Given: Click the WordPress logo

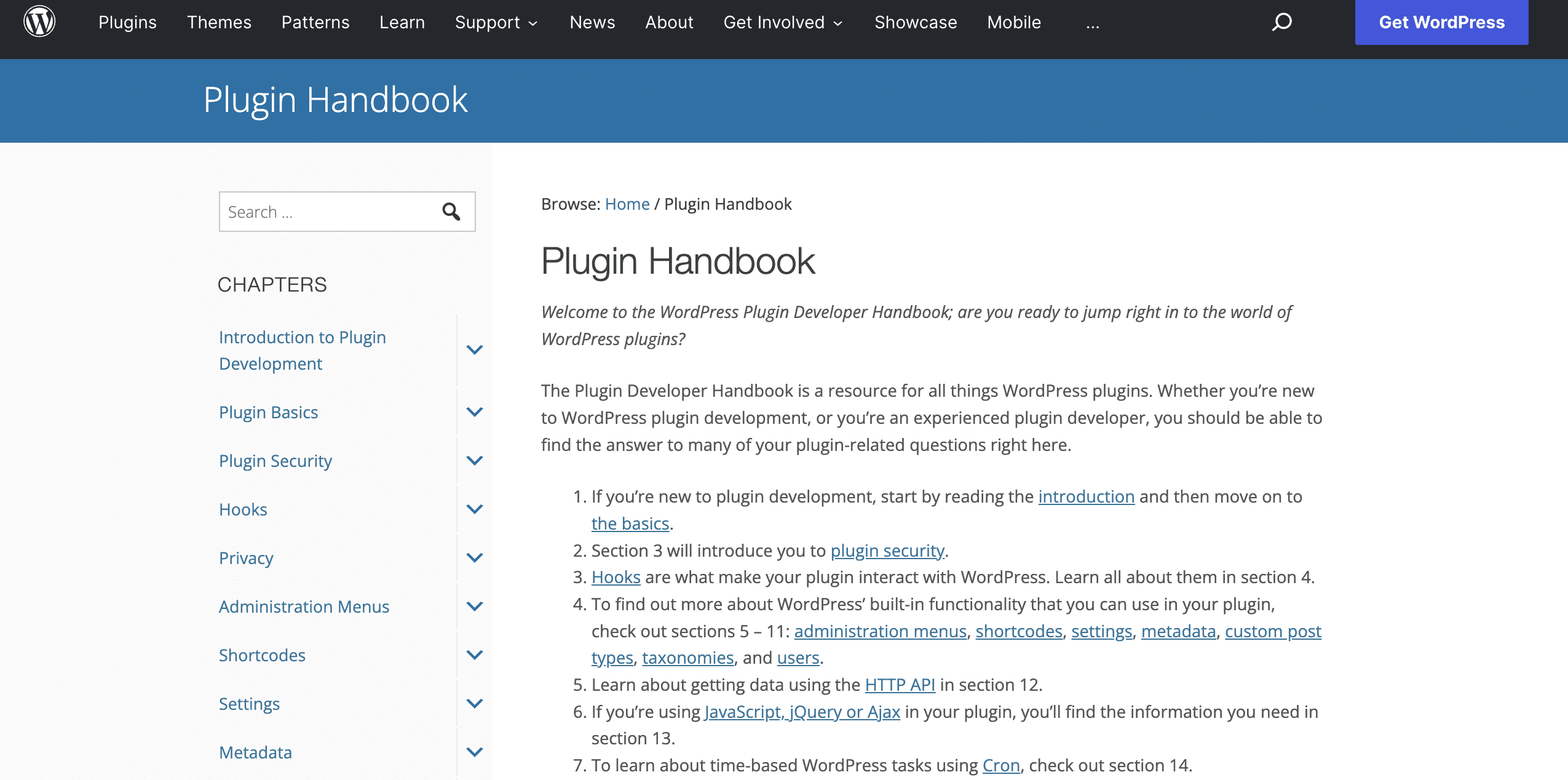Looking at the screenshot, I should (x=38, y=20).
